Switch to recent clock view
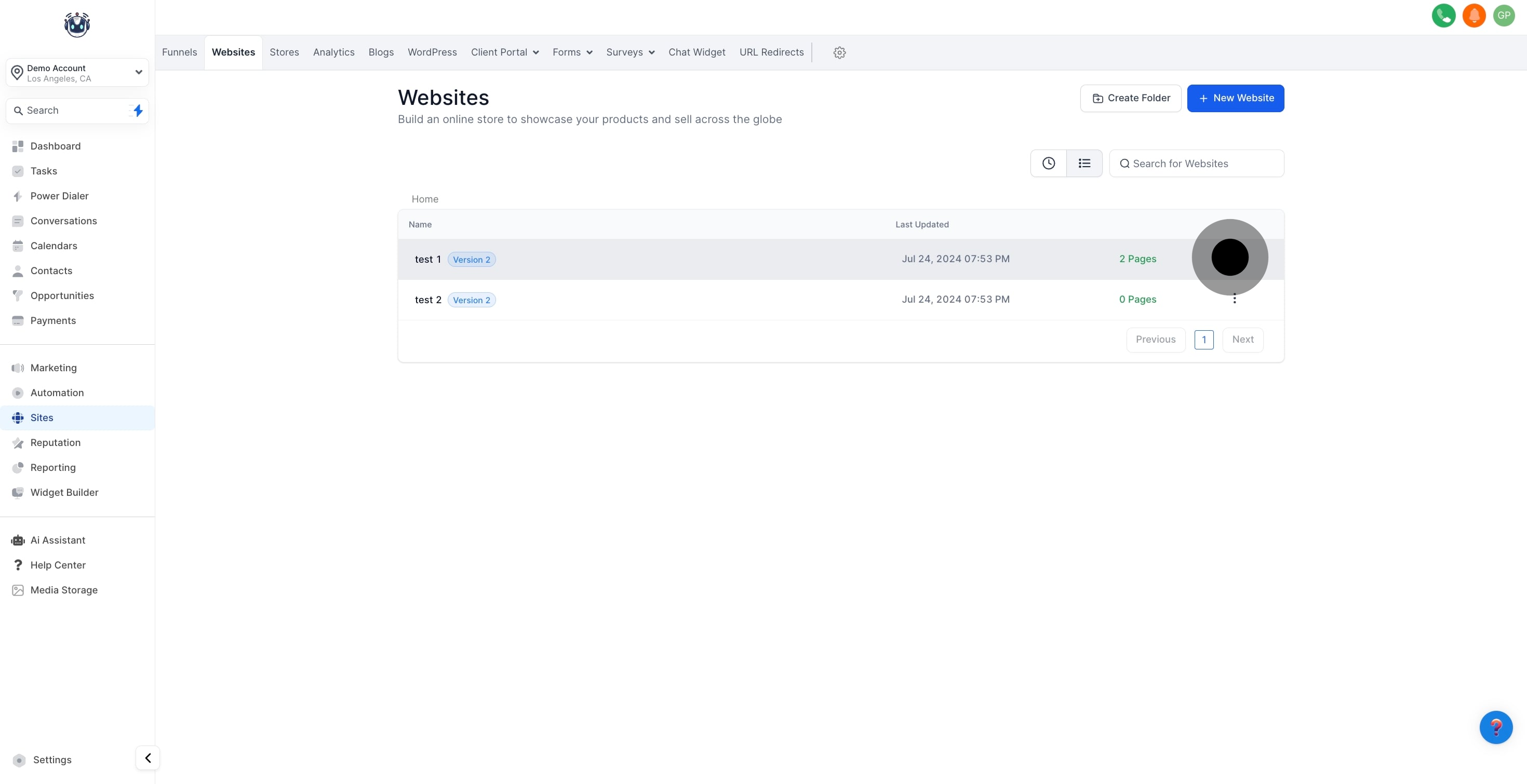The height and width of the screenshot is (784, 1527). coord(1048,164)
